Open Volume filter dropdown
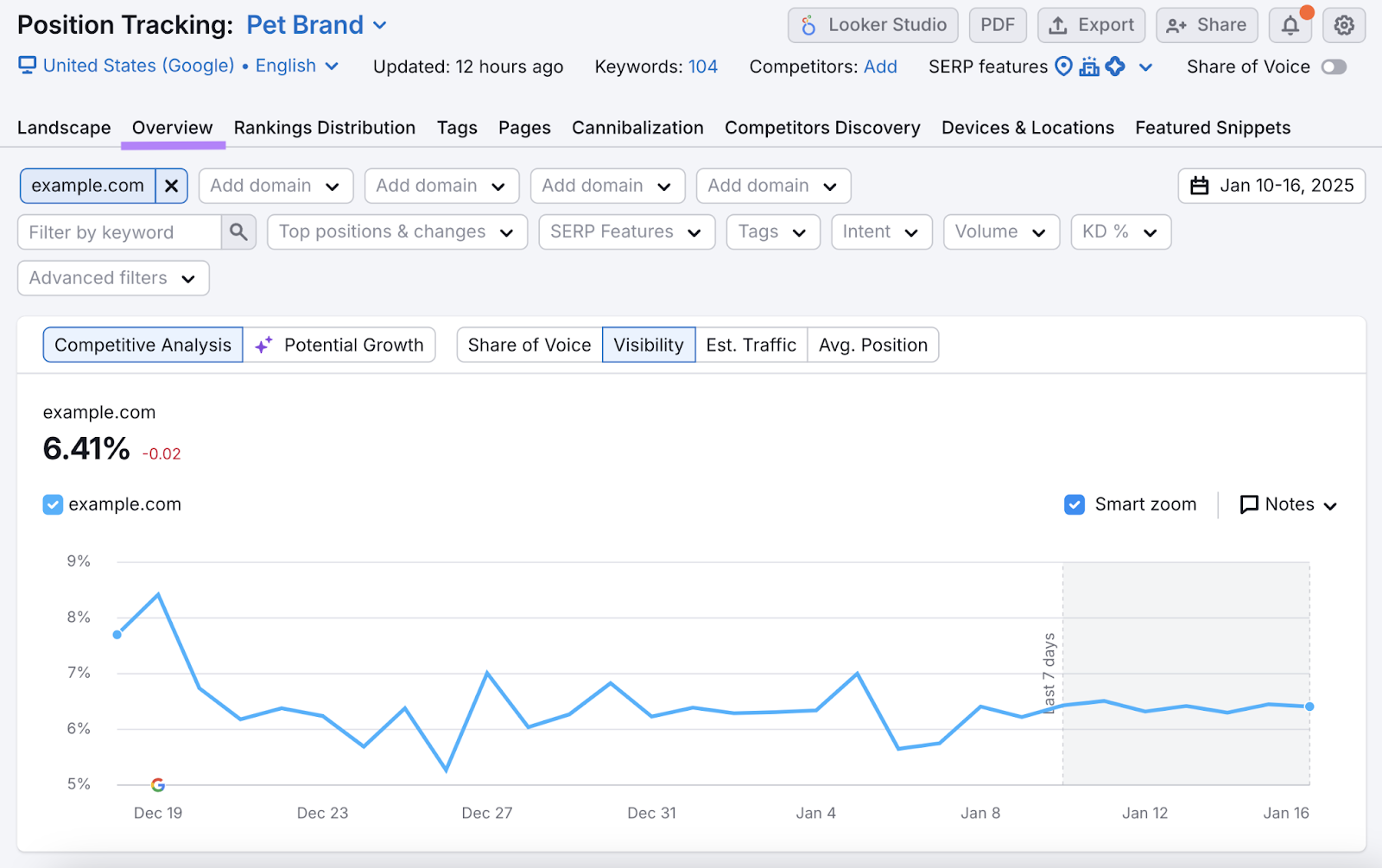The height and width of the screenshot is (868, 1382). [x=1002, y=232]
